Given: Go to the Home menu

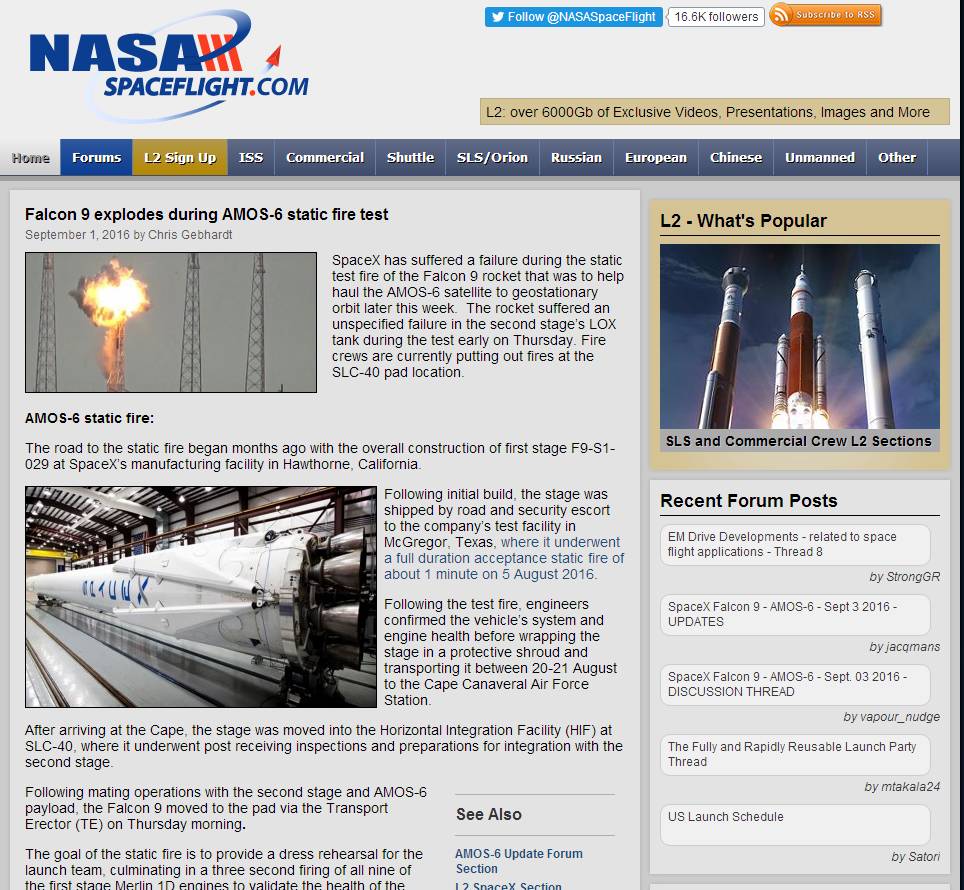Looking at the screenshot, I should pyautogui.click(x=30, y=157).
